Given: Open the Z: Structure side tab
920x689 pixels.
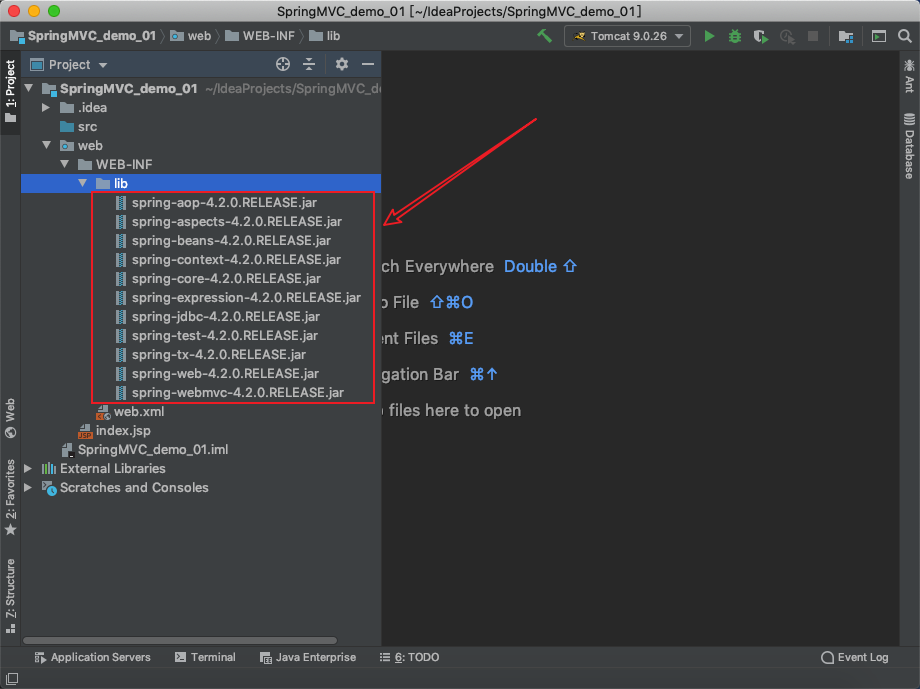Looking at the screenshot, I should pos(10,596).
